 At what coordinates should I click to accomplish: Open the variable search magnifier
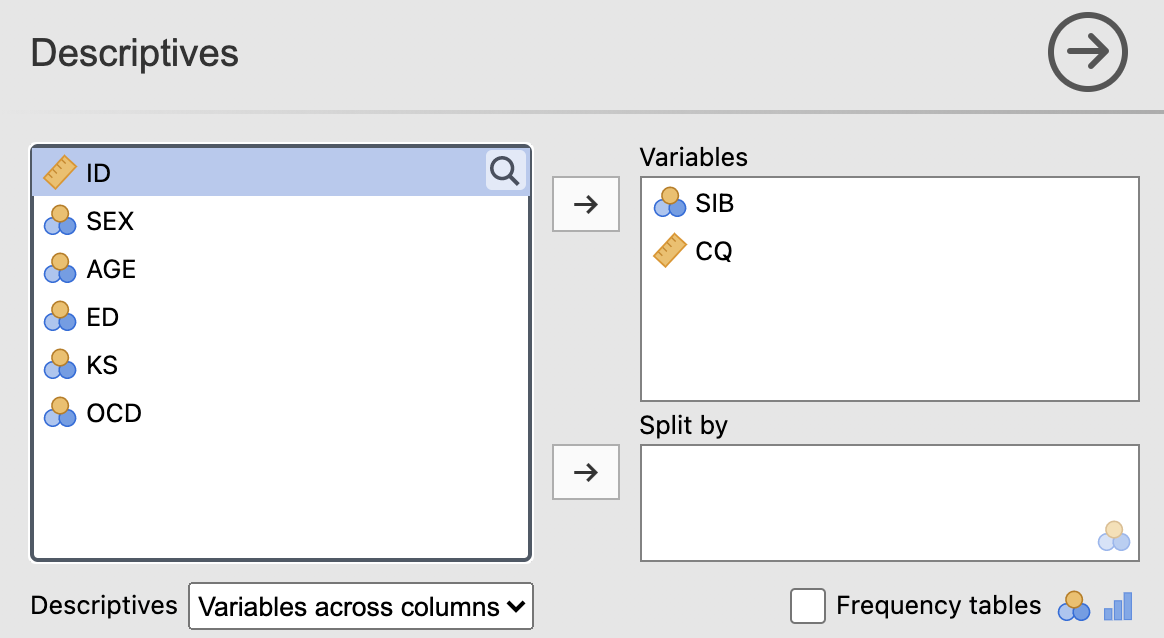click(x=504, y=170)
